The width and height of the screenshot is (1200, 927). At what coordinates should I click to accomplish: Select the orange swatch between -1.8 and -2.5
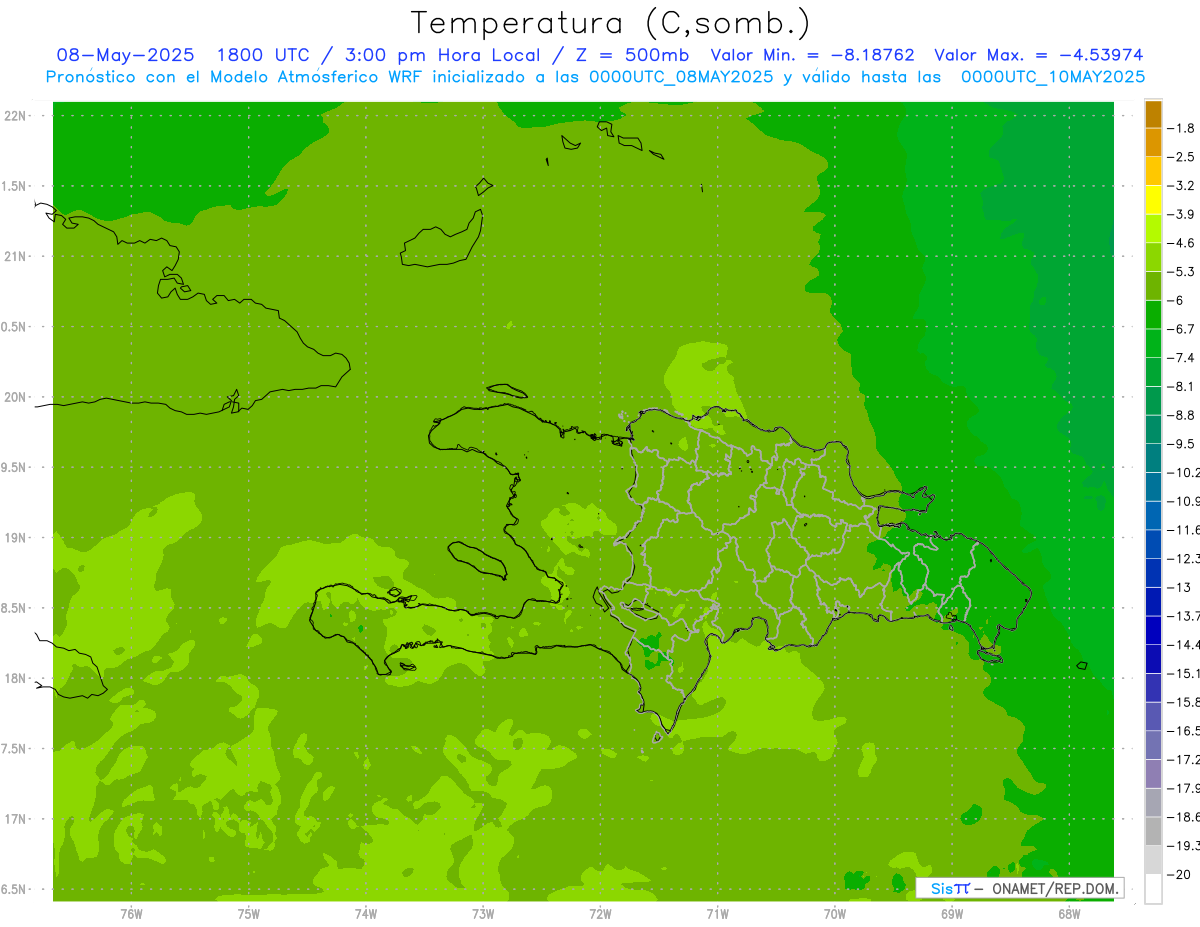[x=1154, y=143]
